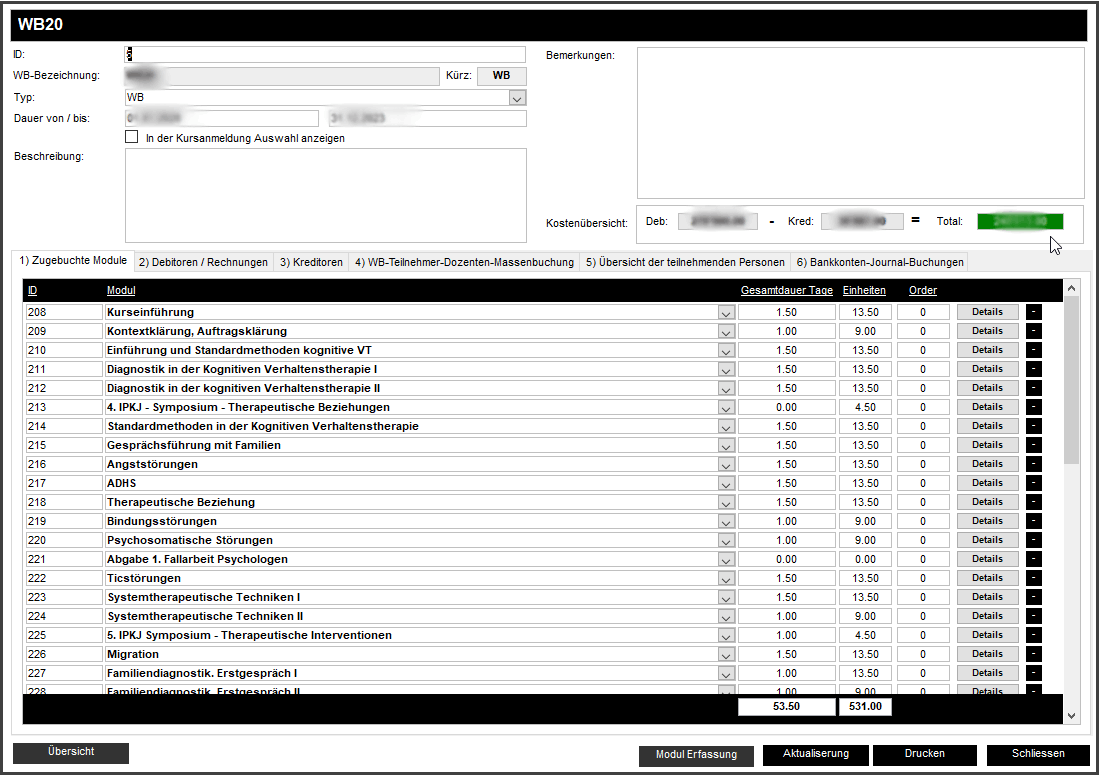Click minus icon for Angststörungen row

coord(1034,464)
